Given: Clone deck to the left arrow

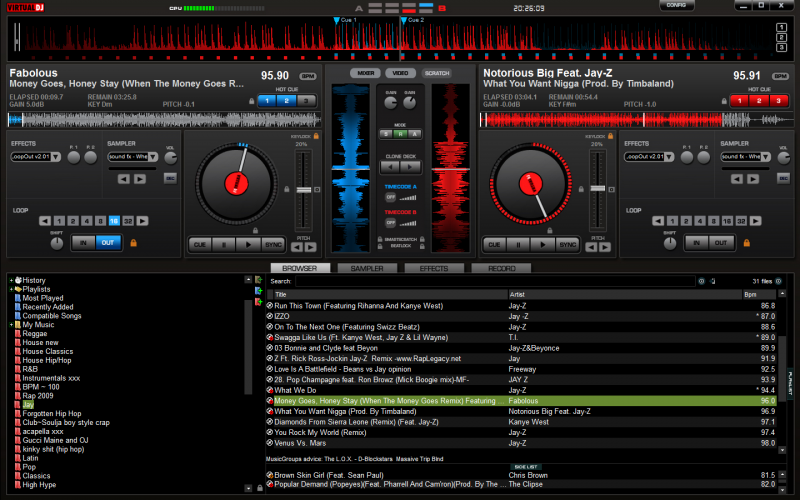Looking at the screenshot, I should click(x=391, y=167).
